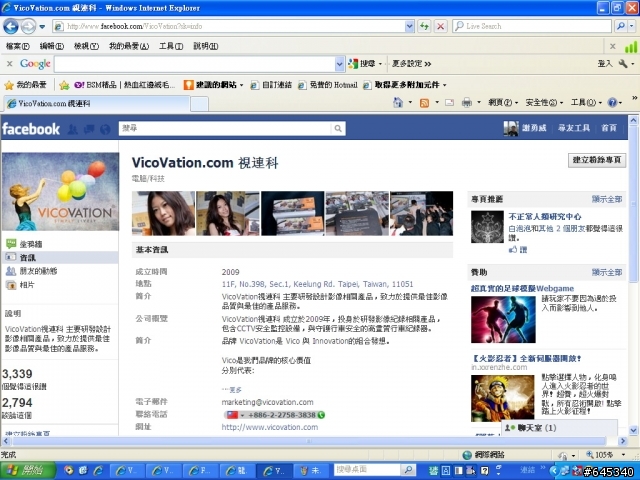Click the Keelung Rd. address link
This screenshot has width=640, height=480.
[317, 284]
